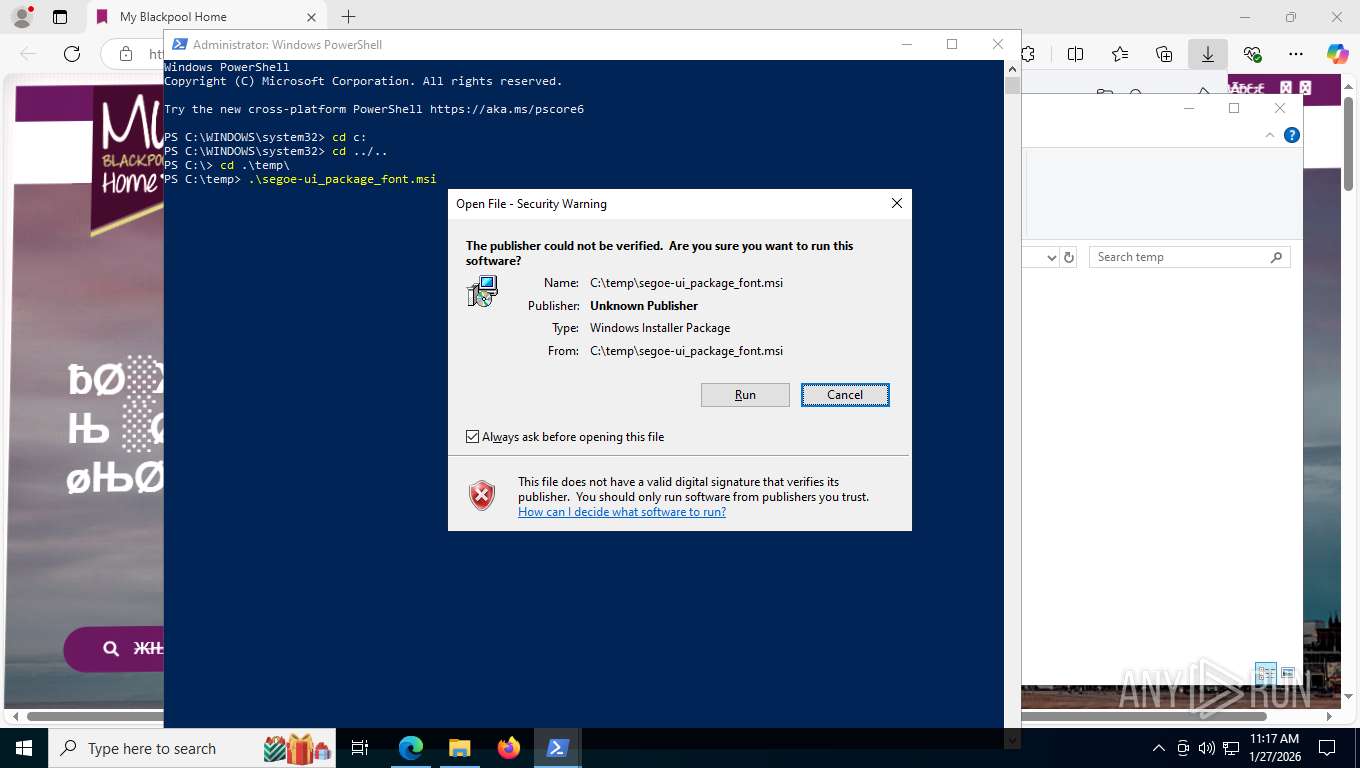Image resolution: width=1360 pixels, height=768 pixels.
Task: Open the Windows Start menu
Action: coord(23,748)
